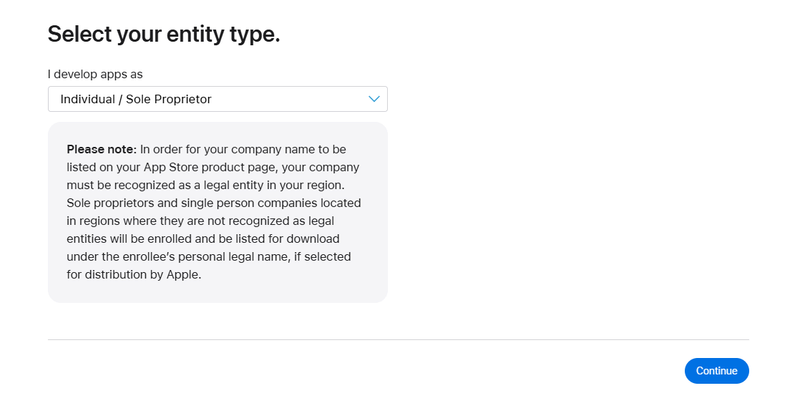Click the Continue button
Screen dimensions: 800x404
click(716, 371)
